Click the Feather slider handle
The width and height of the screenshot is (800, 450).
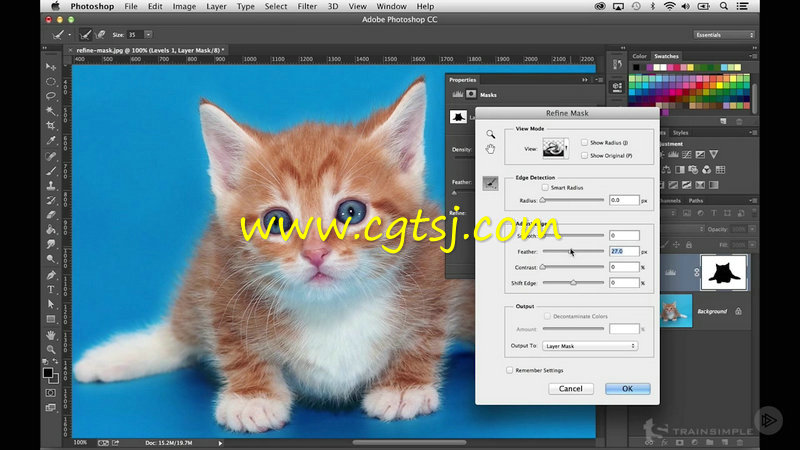coord(570,251)
